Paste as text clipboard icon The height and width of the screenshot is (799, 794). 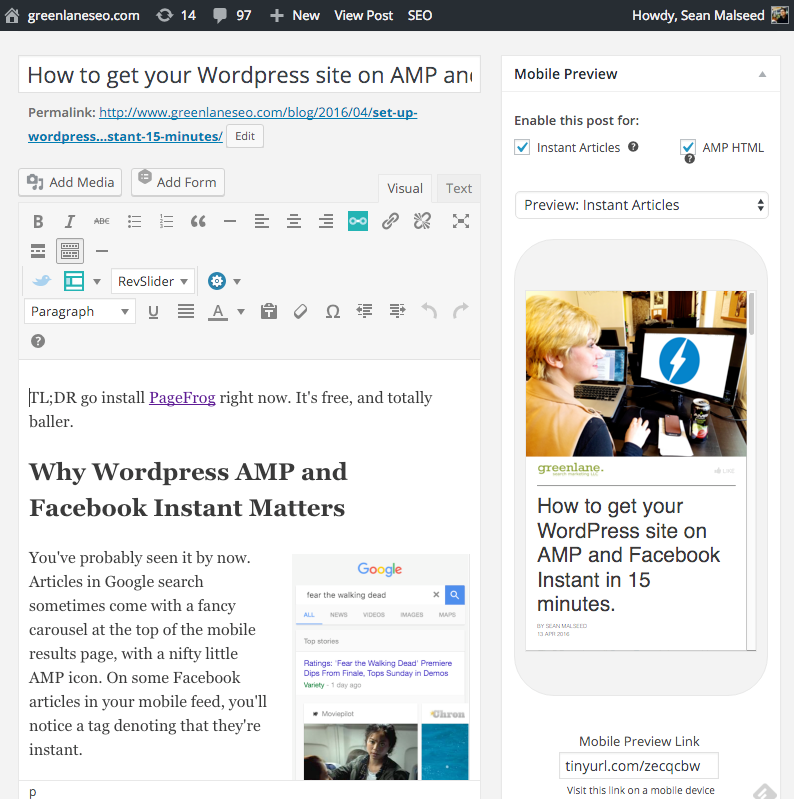(x=269, y=311)
